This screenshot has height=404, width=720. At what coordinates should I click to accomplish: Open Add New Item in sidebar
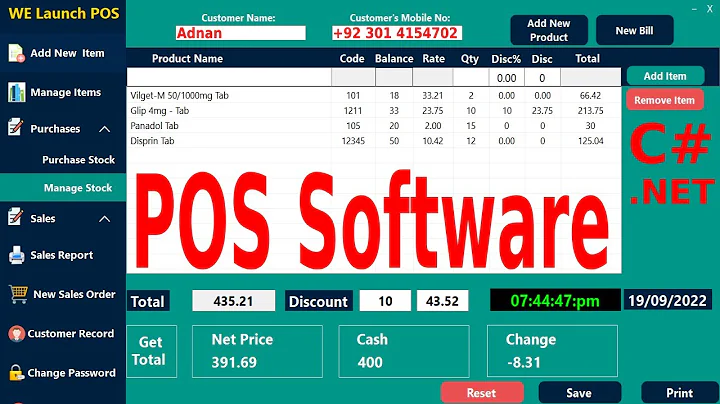63,53
